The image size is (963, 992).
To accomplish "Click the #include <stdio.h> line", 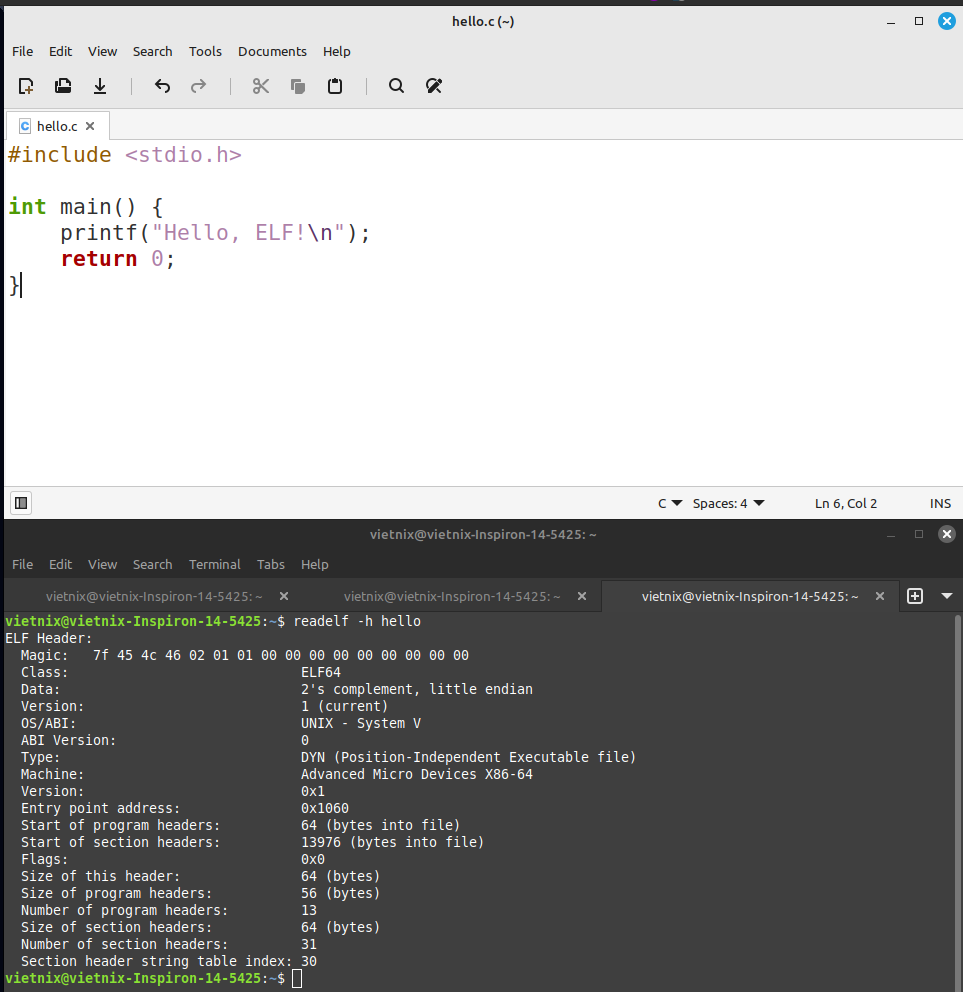I will pos(125,155).
